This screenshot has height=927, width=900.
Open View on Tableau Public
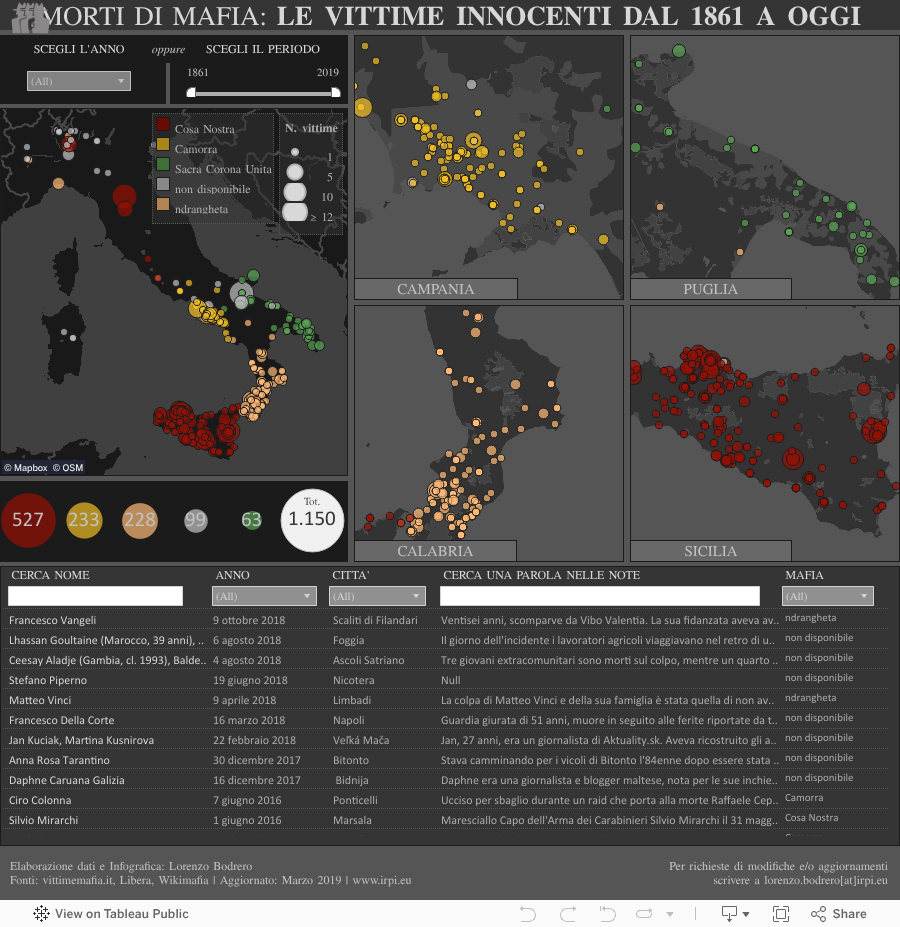point(111,913)
